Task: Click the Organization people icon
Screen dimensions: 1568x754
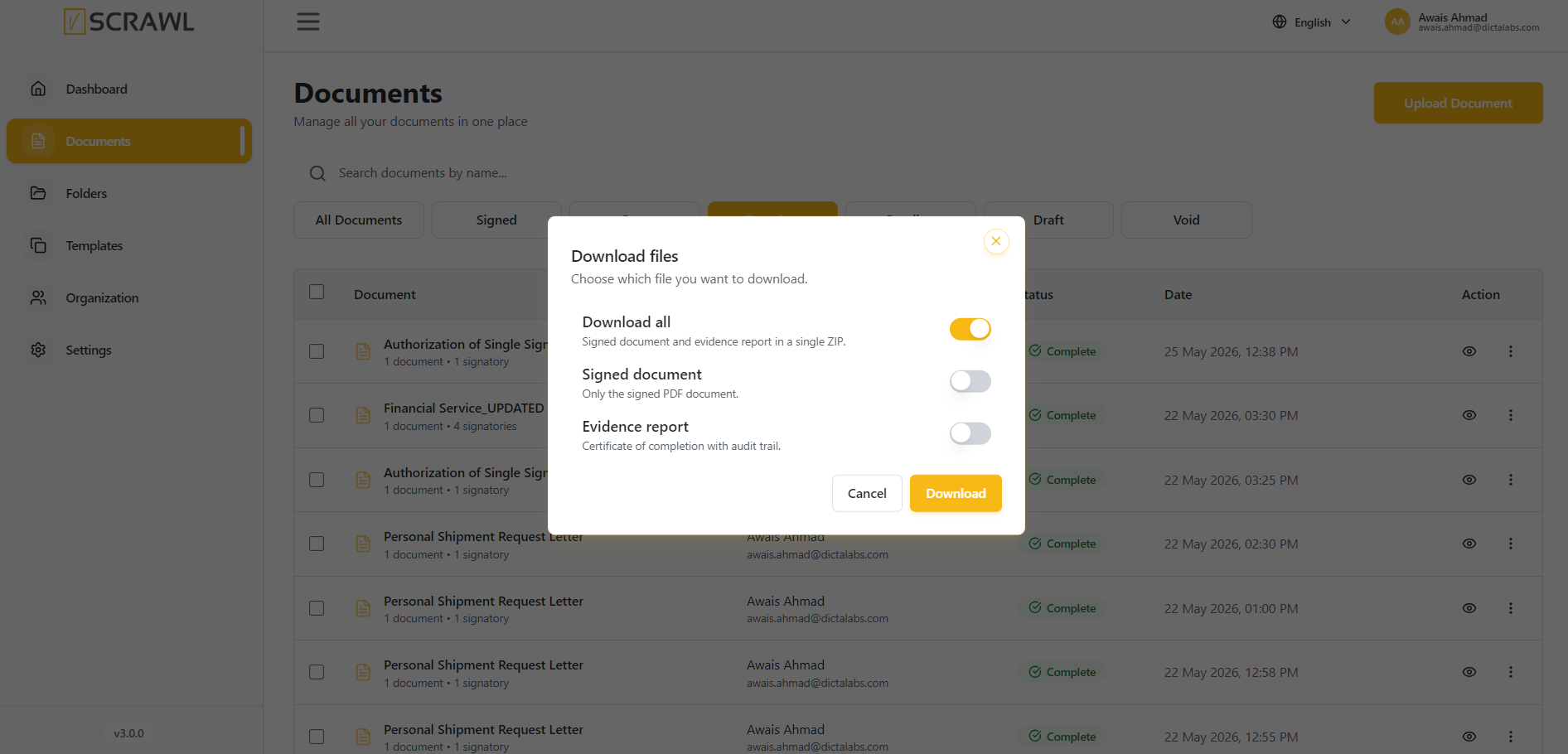Action: [x=38, y=297]
